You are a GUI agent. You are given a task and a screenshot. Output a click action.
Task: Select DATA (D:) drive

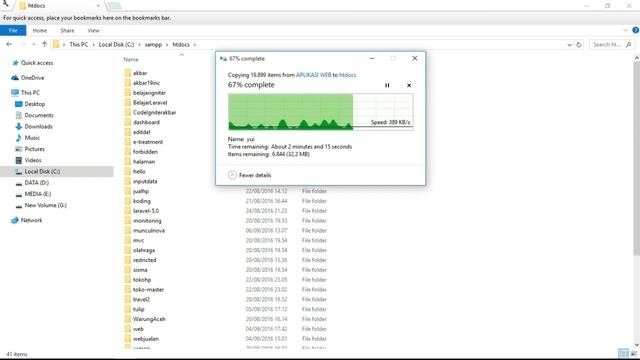pos(32,183)
